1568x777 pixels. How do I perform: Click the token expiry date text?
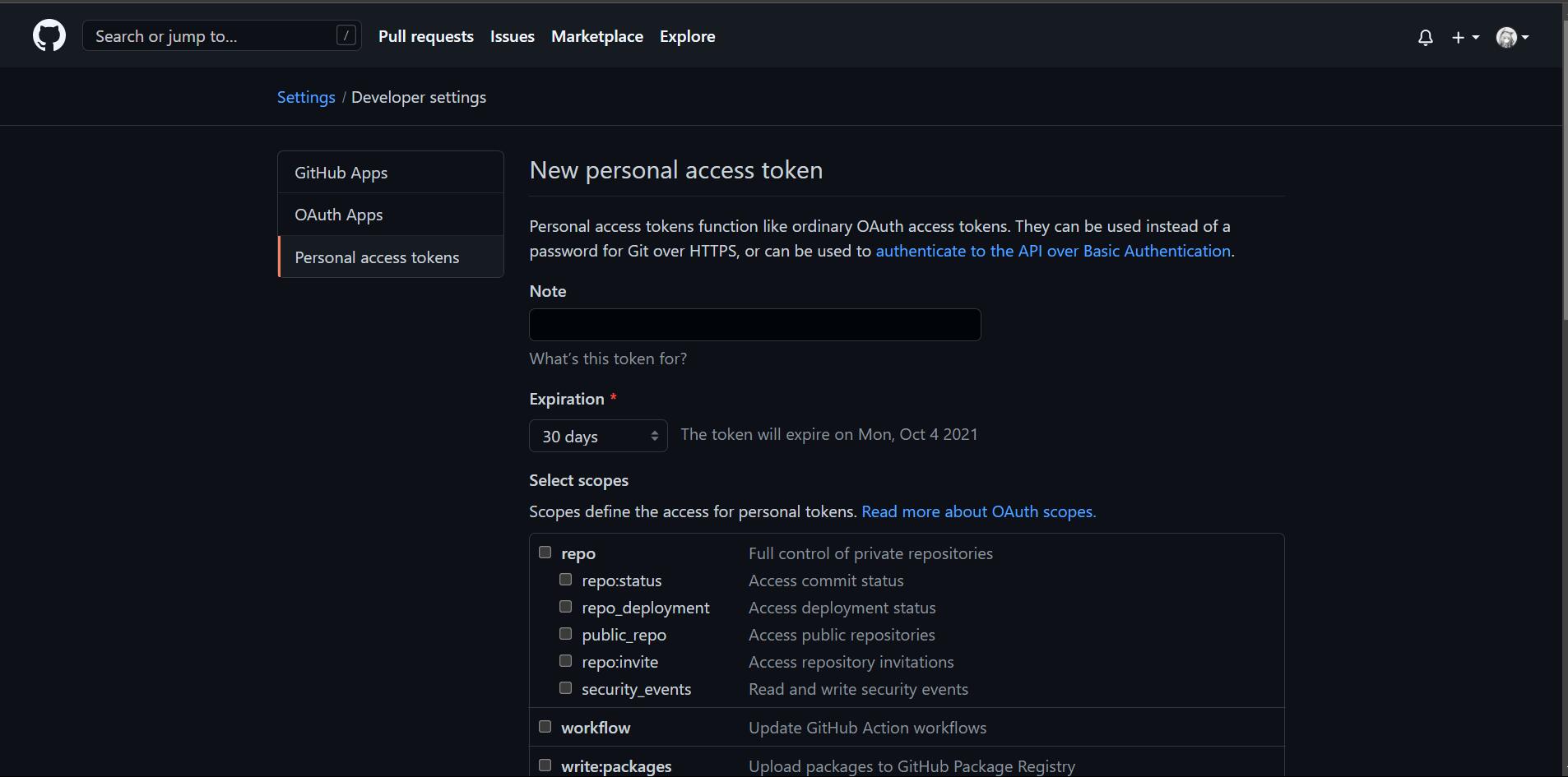point(829,434)
